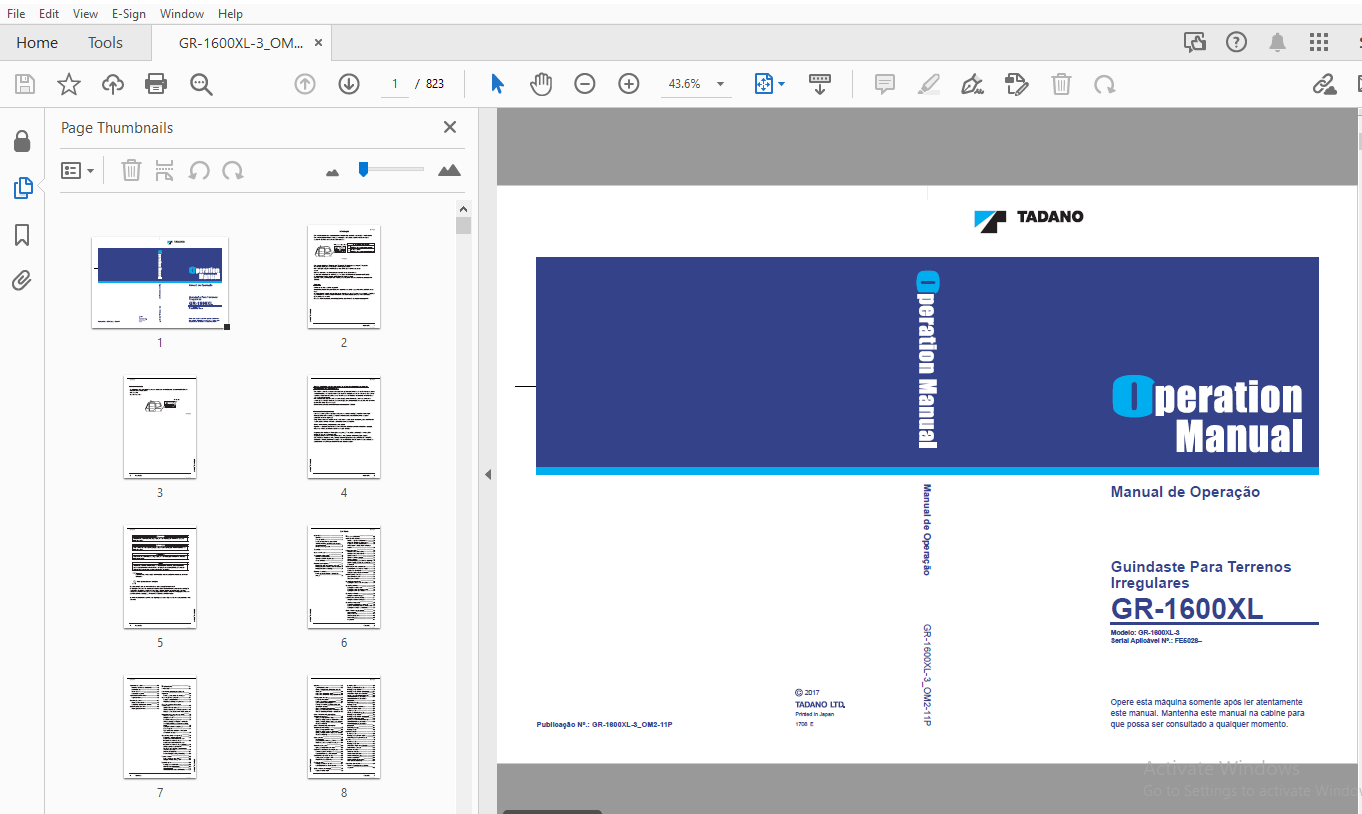Select the page 2 thumbnail
1362x814 pixels.
coord(344,277)
